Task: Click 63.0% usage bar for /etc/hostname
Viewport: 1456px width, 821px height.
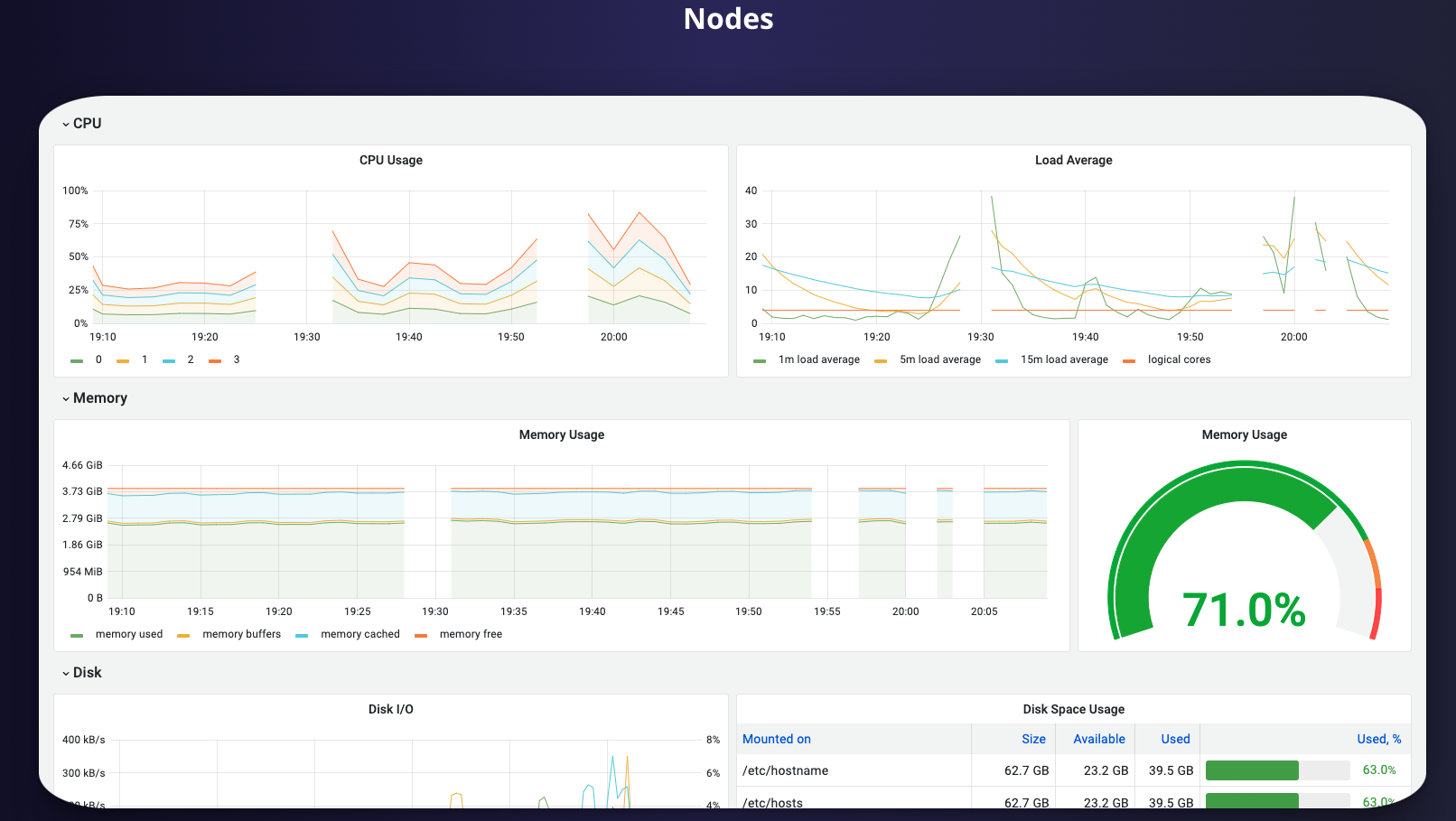Action: tap(1277, 770)
